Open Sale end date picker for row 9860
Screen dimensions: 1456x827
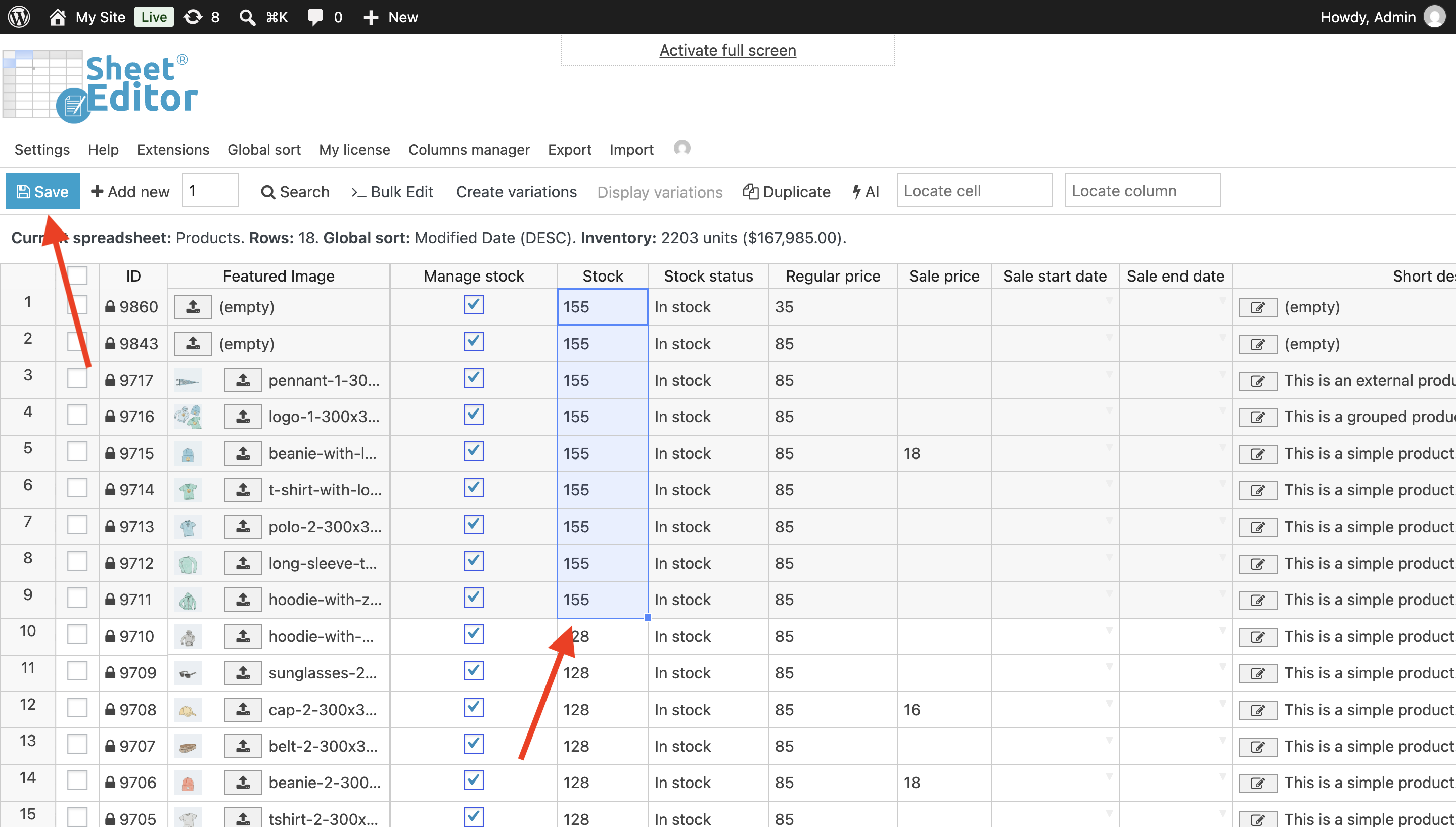click(1222, 300)
